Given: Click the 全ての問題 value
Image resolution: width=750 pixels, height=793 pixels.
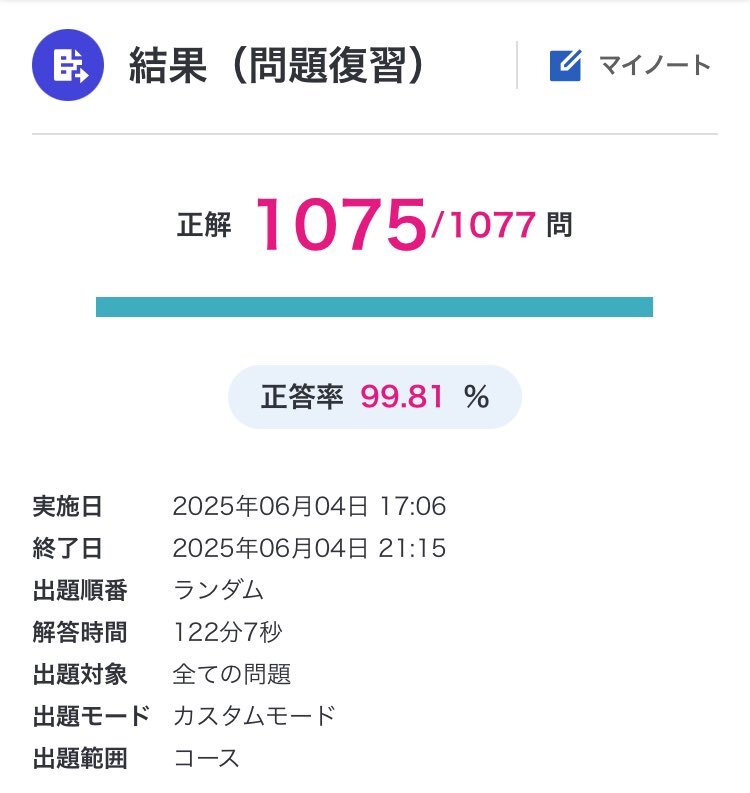Looking at the screenshot, I should (232, 674).
